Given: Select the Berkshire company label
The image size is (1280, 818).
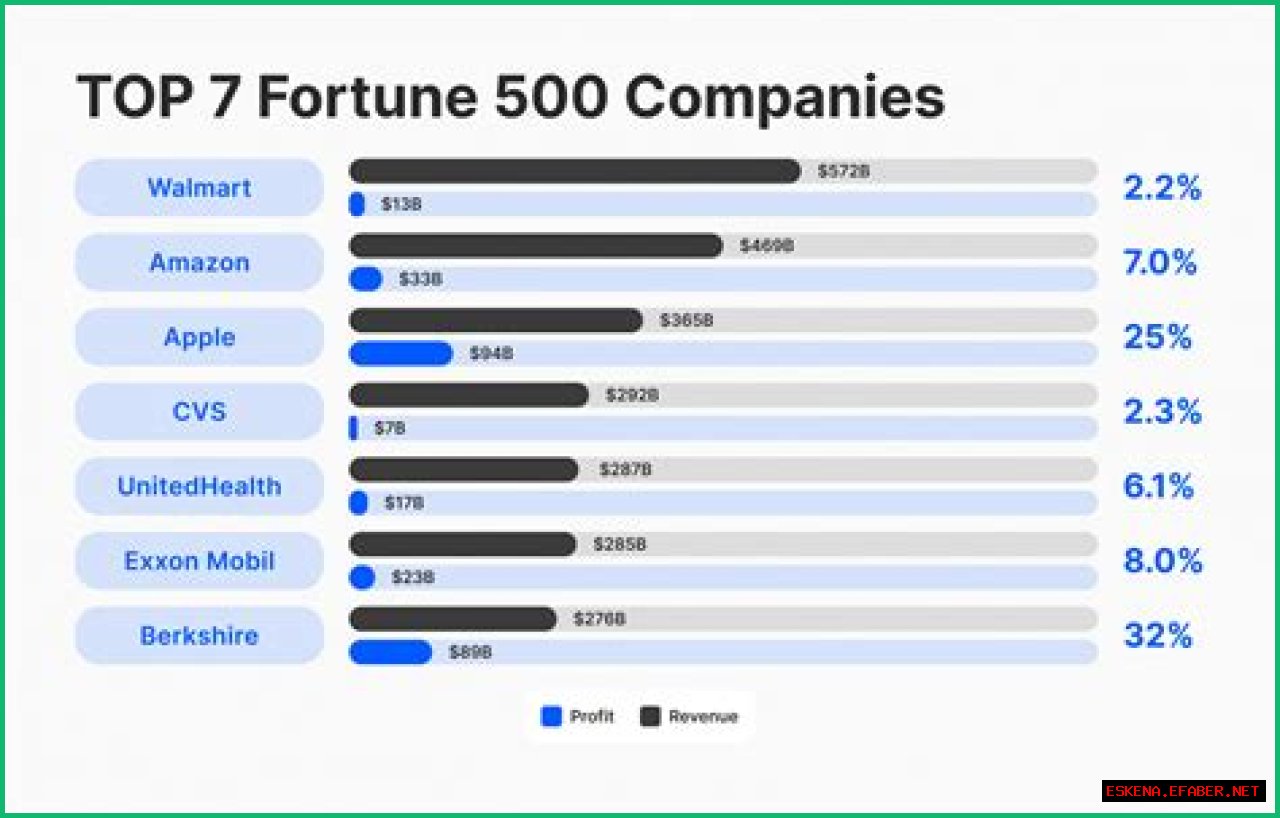Looking at the screenshot, I should tap(199, 636).
